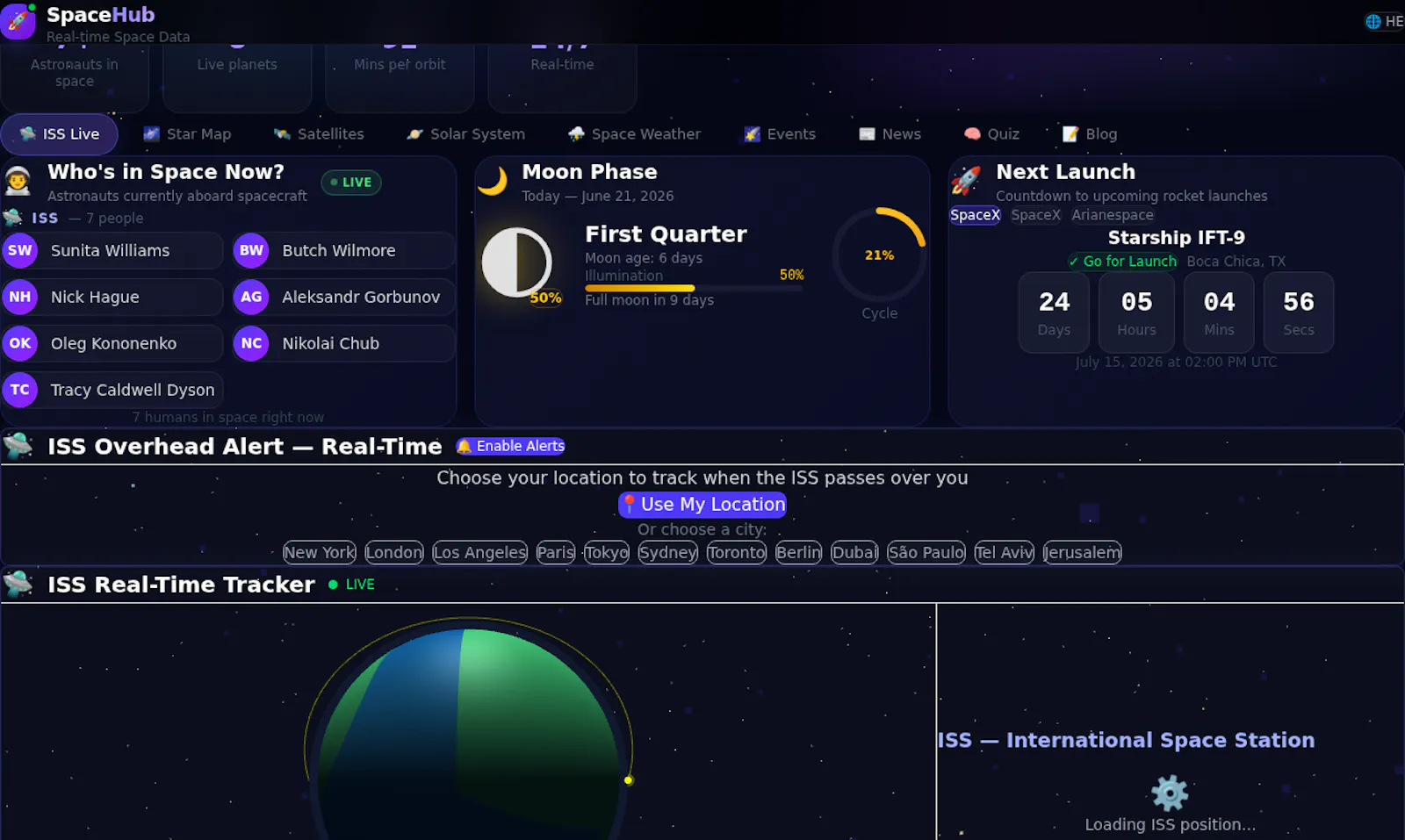This screenshot has width=1405, height=840.
Task: Open the Quiz tab
Action: tap(991, 134)
